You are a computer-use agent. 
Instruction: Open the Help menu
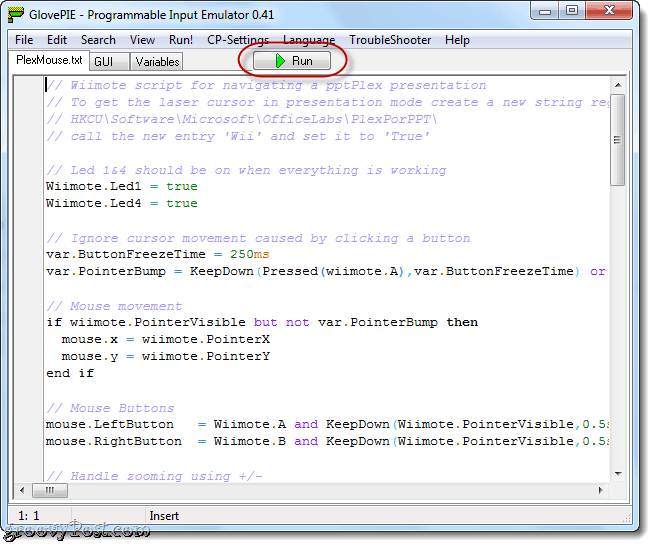[x=457, y=40]
